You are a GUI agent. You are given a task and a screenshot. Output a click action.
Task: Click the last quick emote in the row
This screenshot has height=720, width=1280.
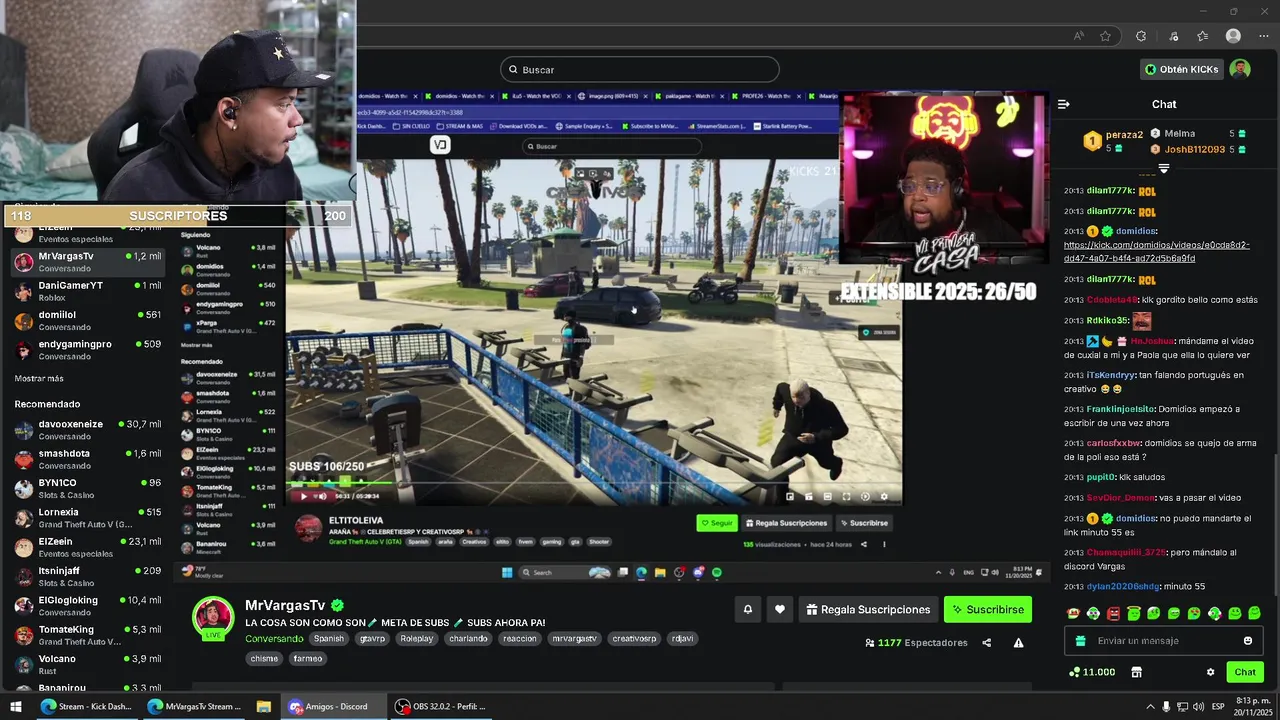tap(1255, 613)
